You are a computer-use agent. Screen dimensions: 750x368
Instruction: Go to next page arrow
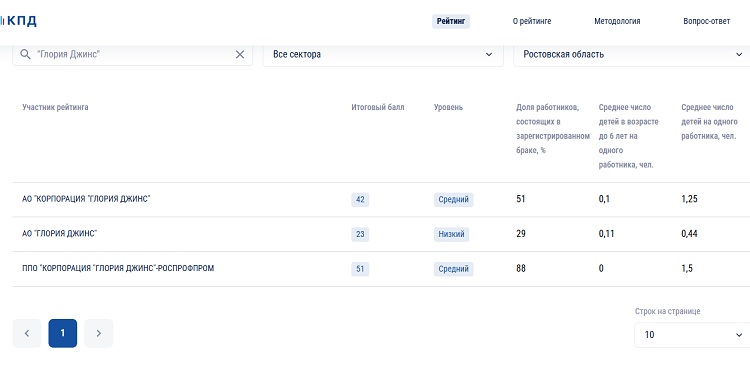99,333
